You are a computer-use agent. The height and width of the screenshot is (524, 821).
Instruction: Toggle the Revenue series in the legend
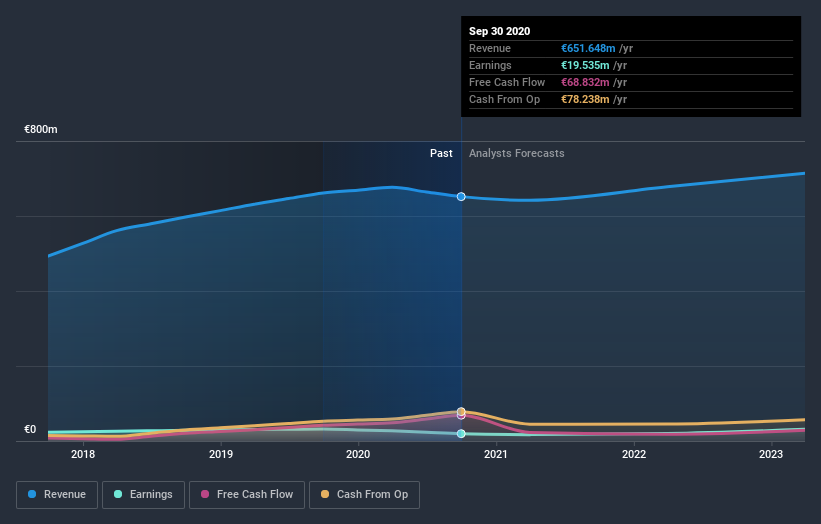pos(57,495)
